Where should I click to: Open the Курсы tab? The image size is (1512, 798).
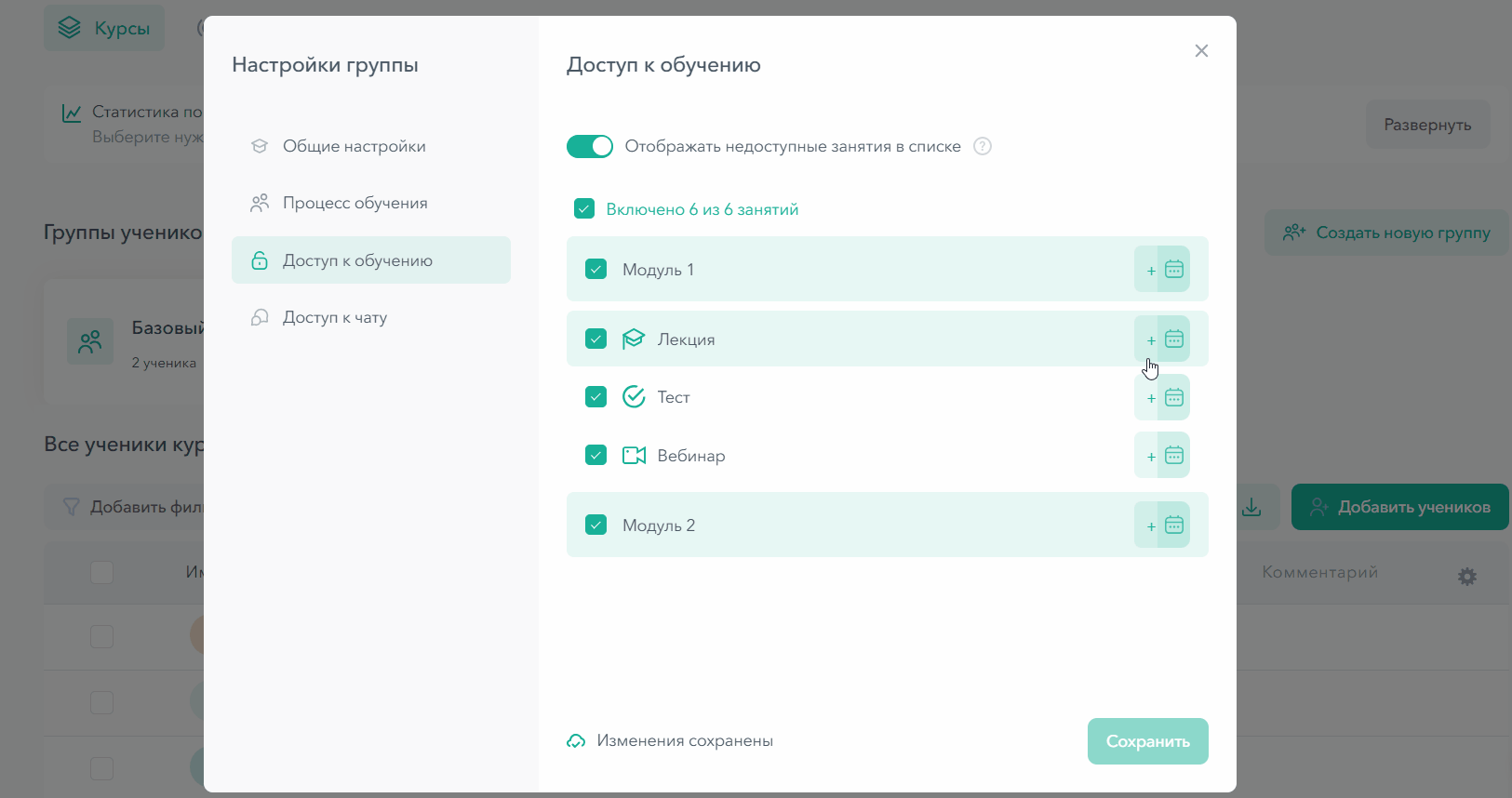[x=104, y=28]
